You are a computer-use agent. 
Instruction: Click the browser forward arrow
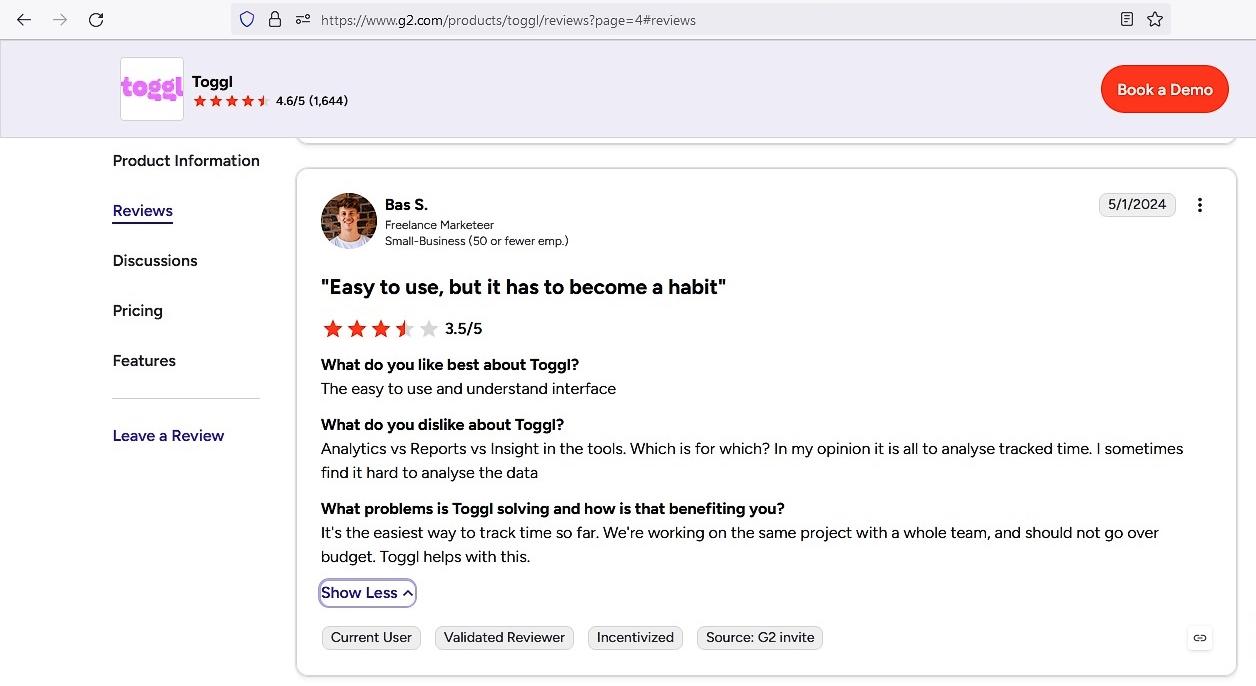60,19
